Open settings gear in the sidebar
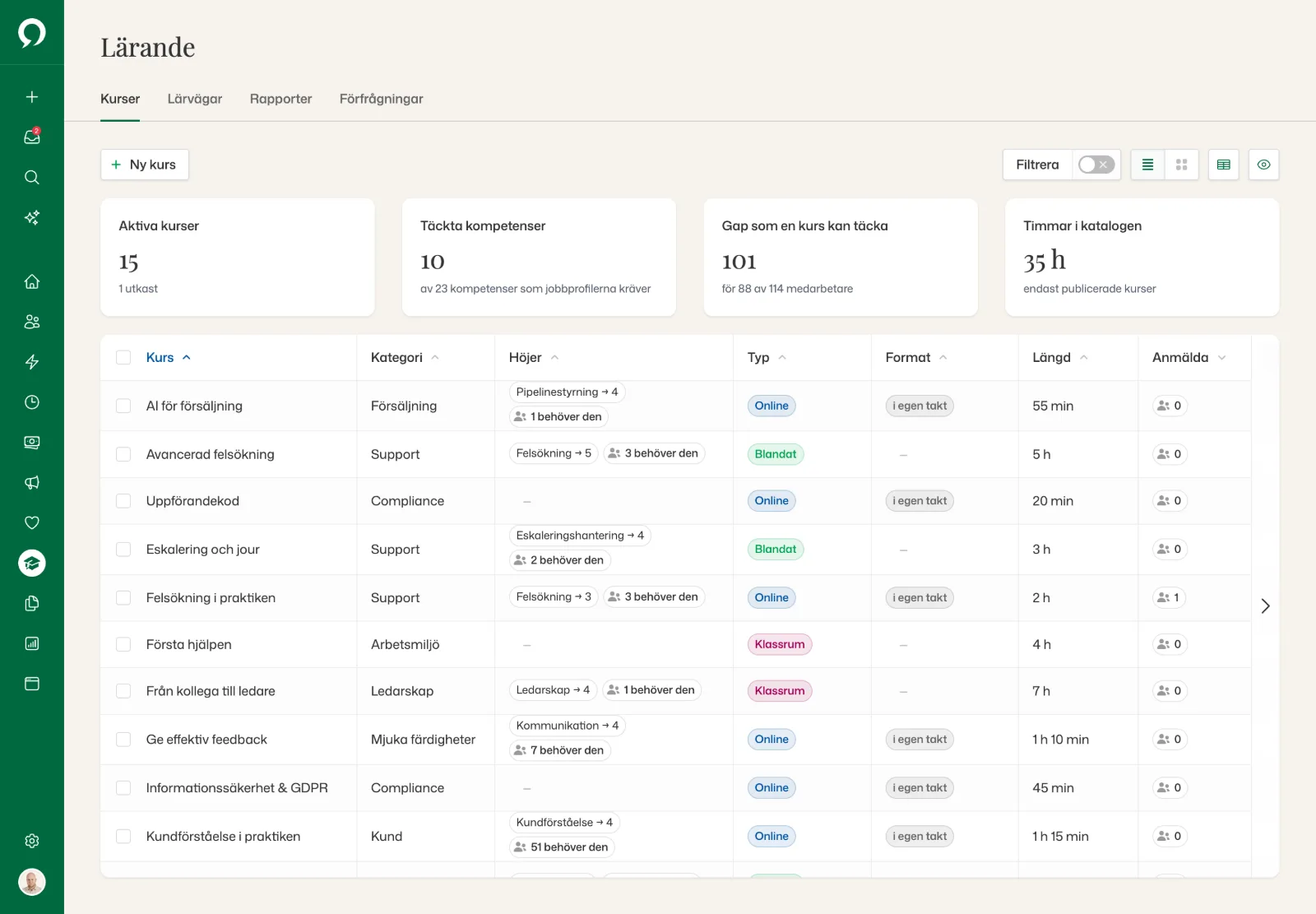 tap(32, 841)
